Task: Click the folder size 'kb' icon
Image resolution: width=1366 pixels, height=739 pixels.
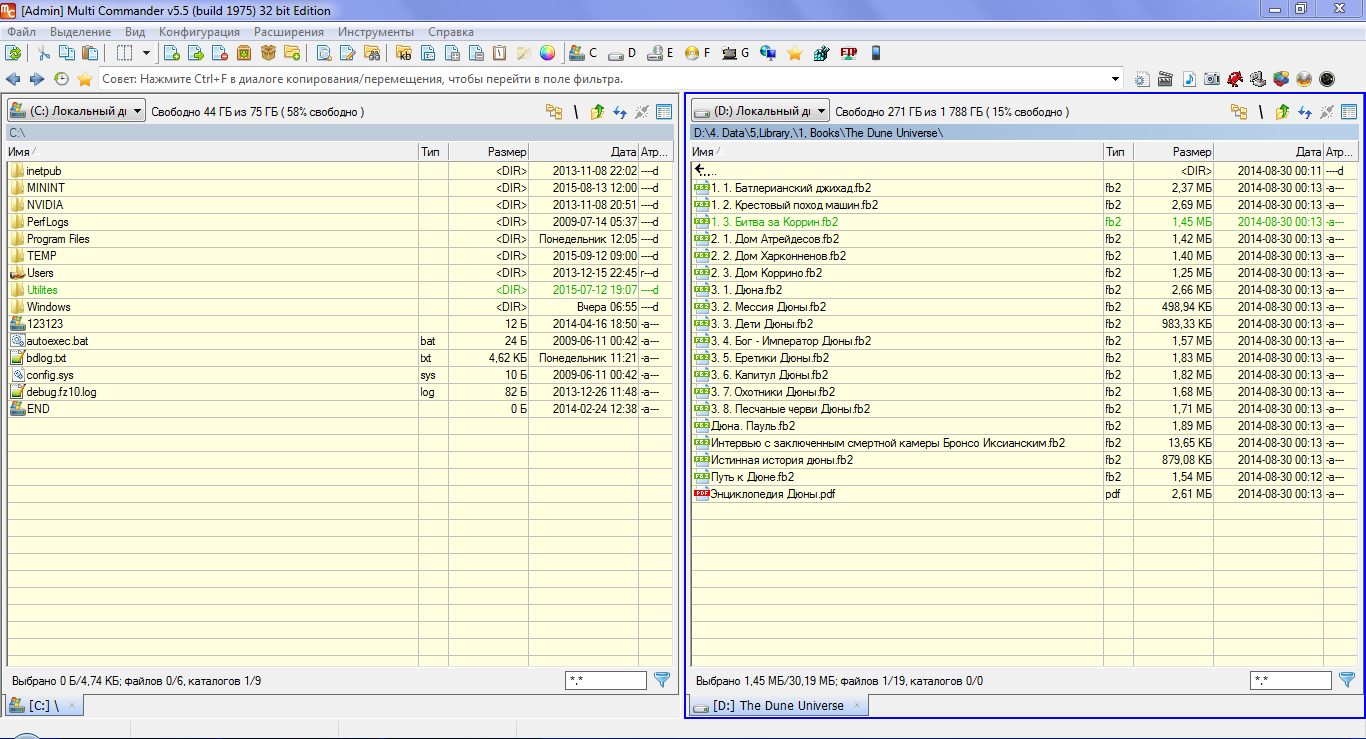Action: tap(404, 53)
